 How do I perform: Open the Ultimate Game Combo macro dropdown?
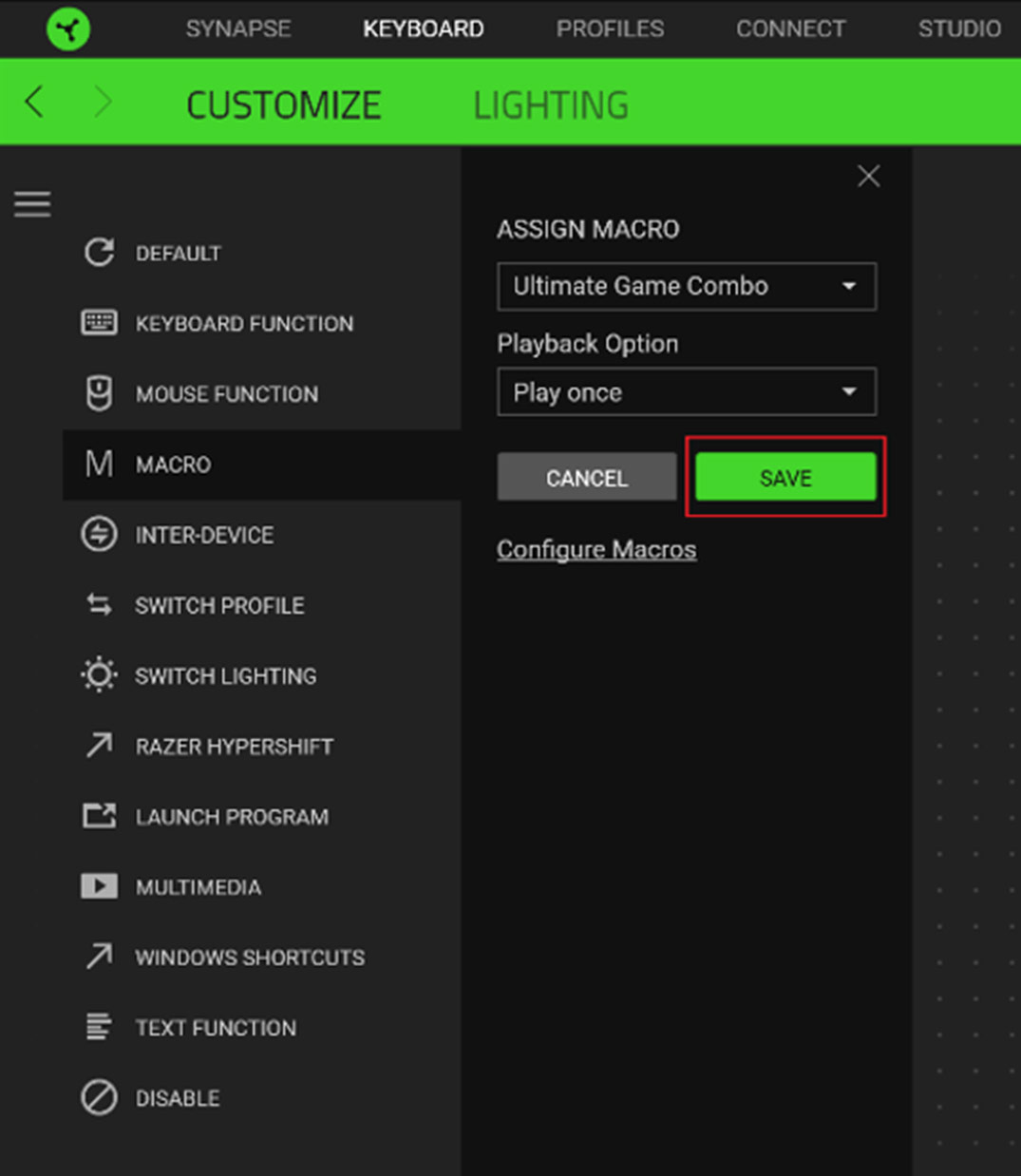pos(687,286)
